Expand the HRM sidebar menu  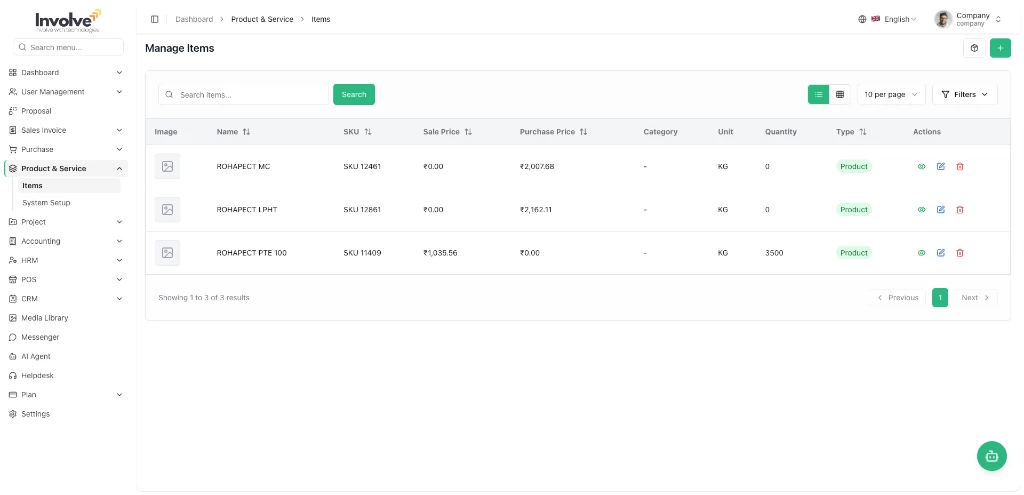coord(65,260)
